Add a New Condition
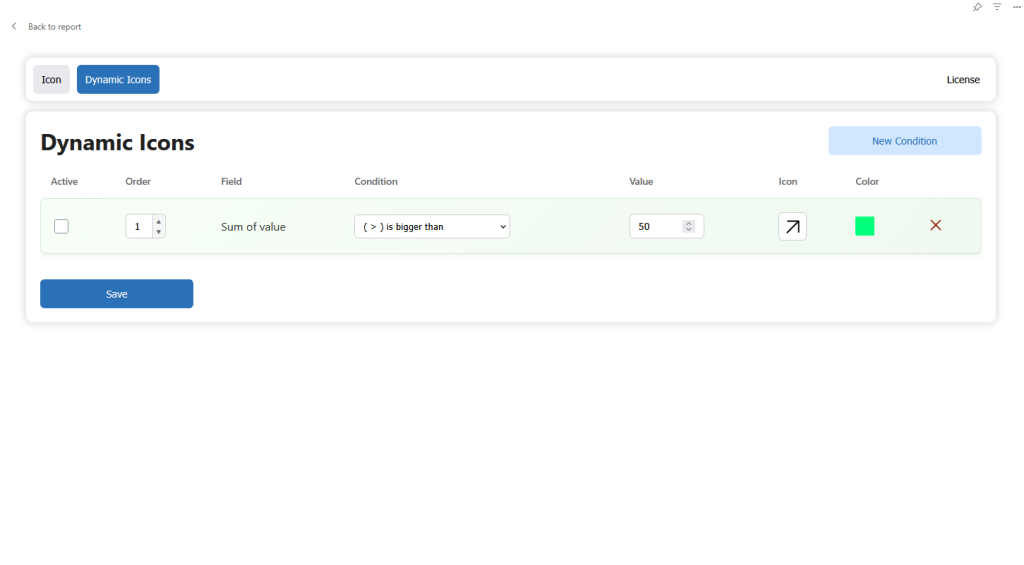 point(904,141)
